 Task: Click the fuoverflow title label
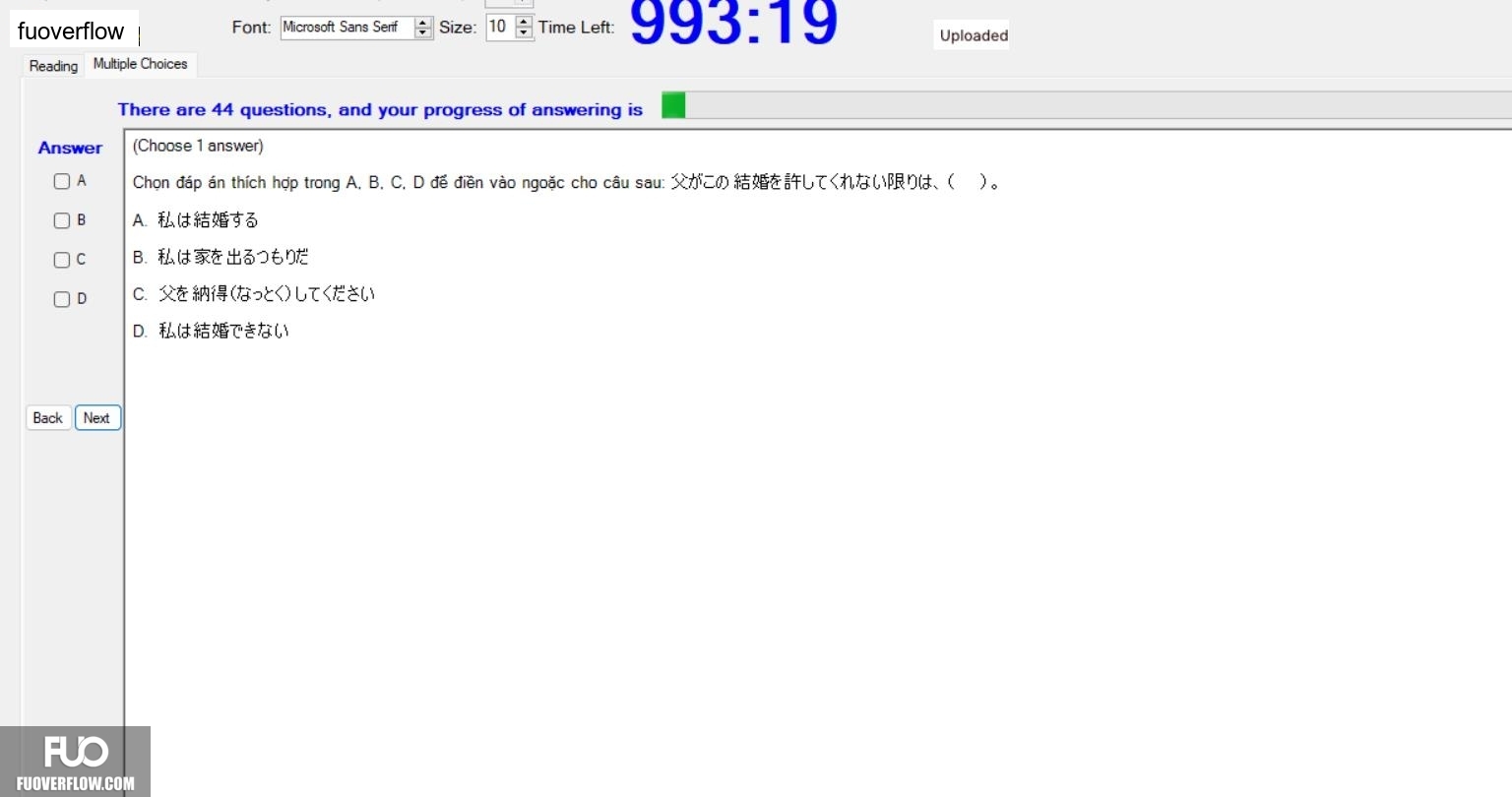[71, 31]
